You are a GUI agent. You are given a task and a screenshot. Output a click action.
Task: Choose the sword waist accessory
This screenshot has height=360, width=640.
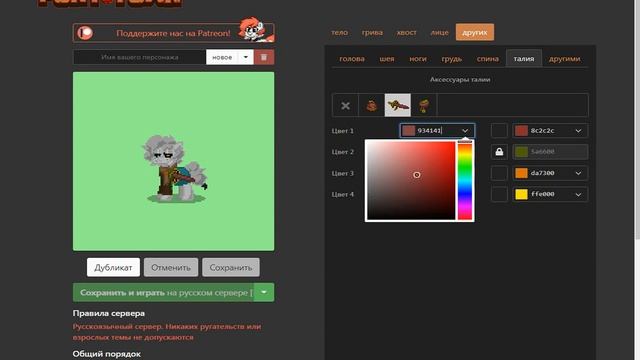click(398, 106)
